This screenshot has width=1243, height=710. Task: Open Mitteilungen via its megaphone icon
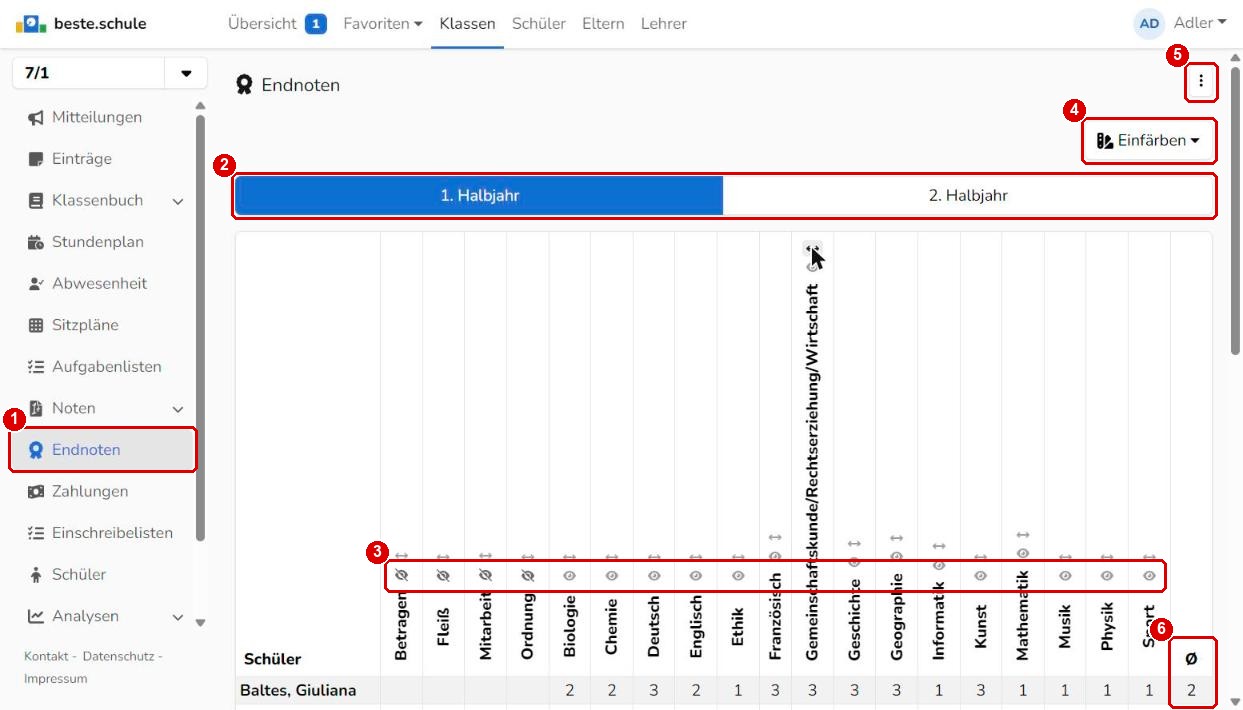click(x=36, y=118)
